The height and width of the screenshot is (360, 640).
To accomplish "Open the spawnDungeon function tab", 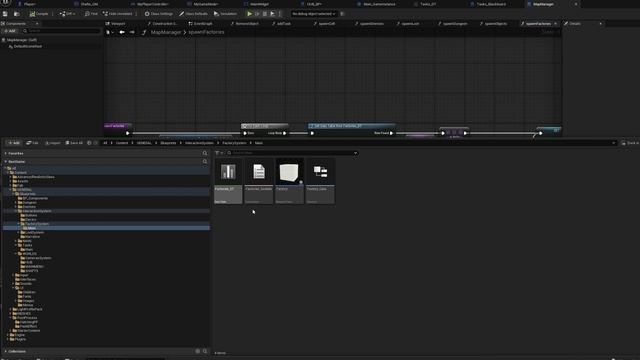I will point(453,24).
